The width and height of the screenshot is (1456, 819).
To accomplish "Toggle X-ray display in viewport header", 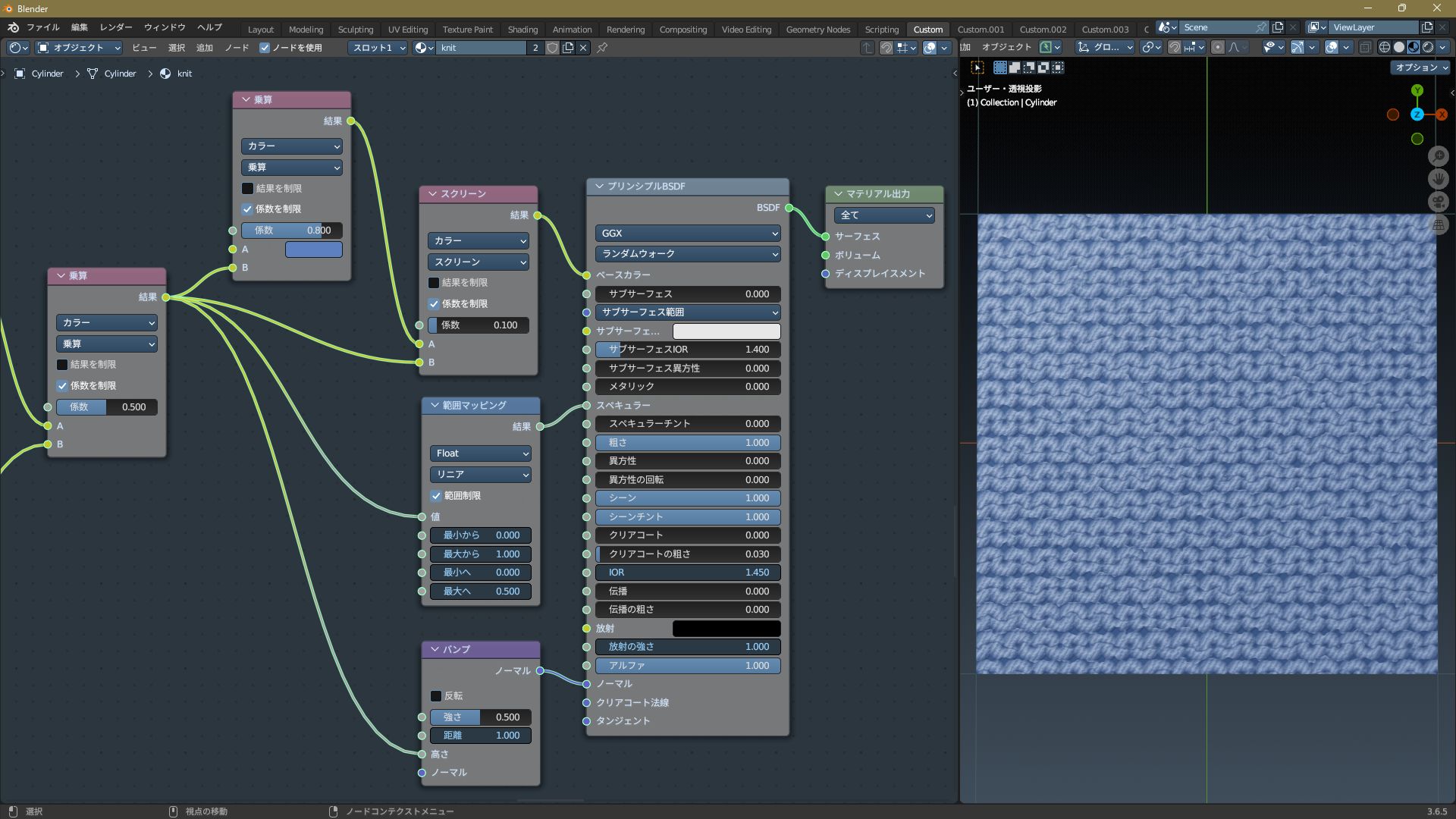I will point(1365,47).
